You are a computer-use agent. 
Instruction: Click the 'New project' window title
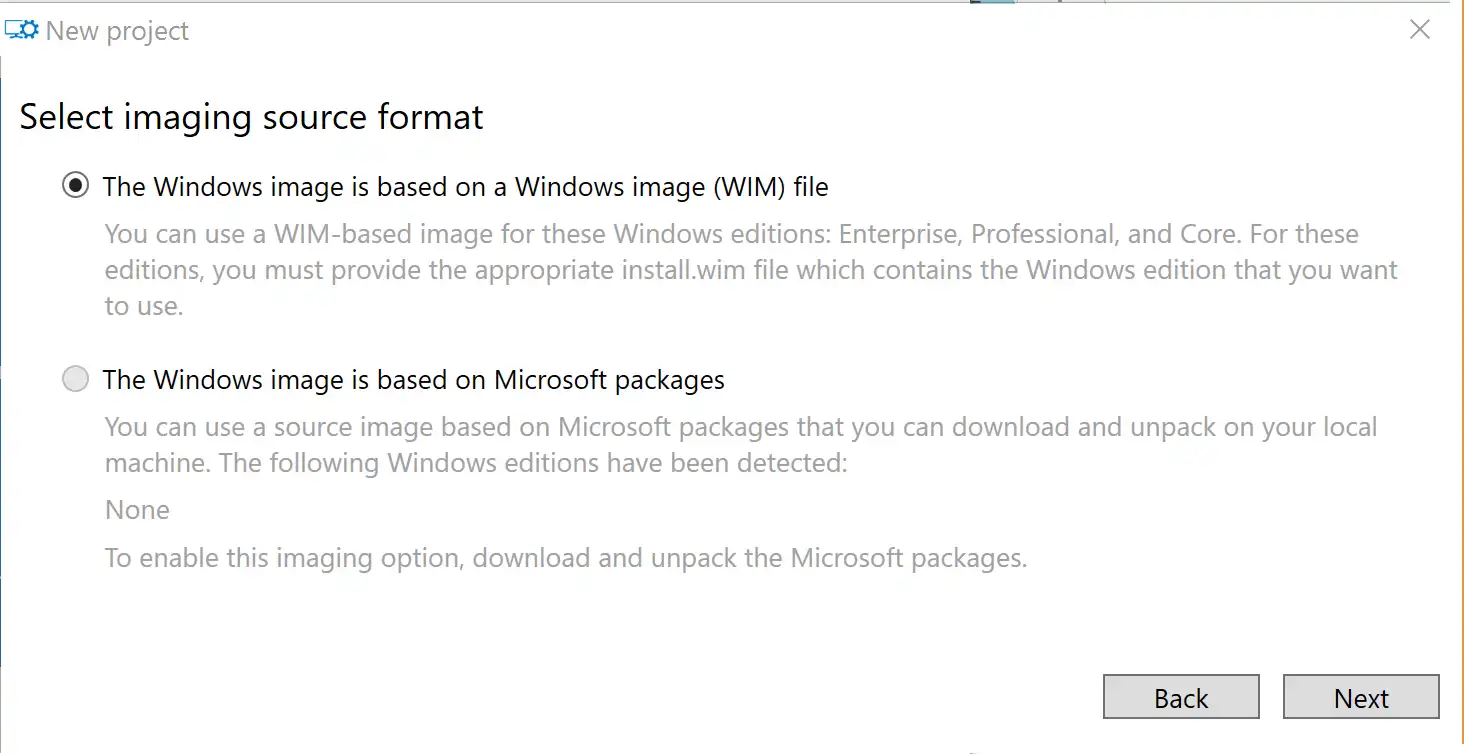(x=117, y=31)
